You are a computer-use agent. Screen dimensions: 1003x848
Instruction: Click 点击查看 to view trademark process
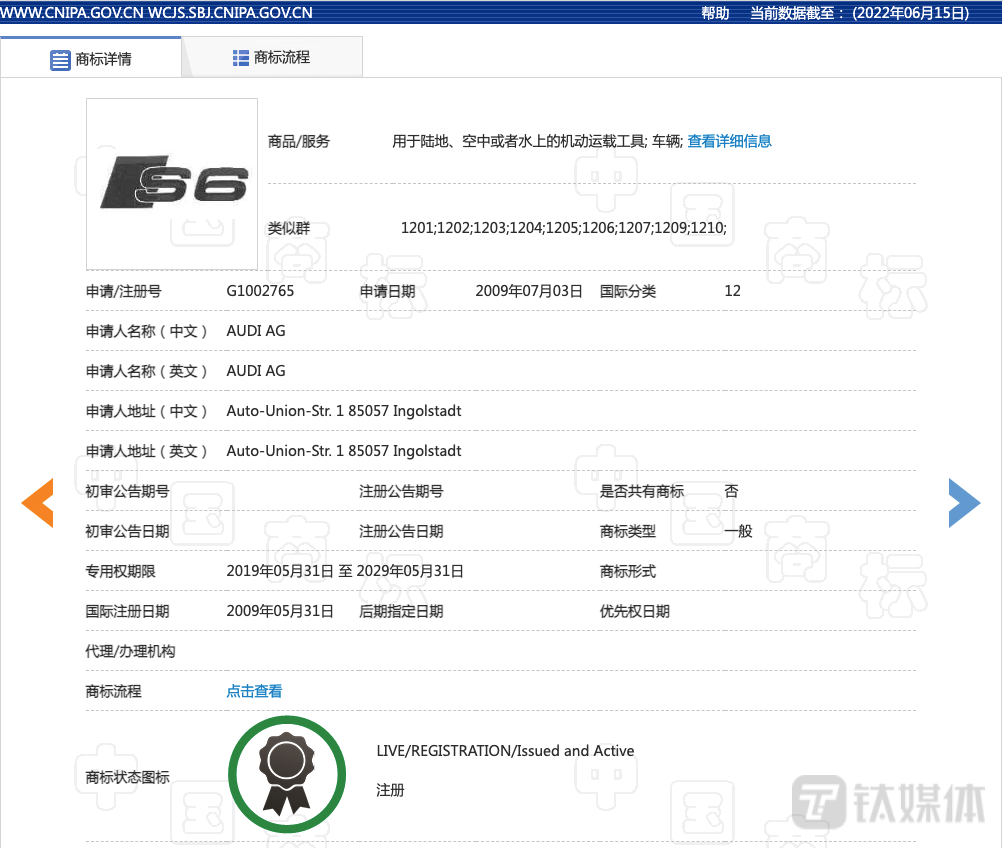tap(254, 691)
